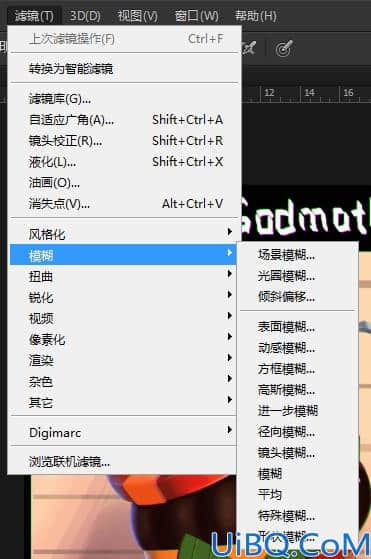Choose 方框模糊... box blur

[298, 368]
